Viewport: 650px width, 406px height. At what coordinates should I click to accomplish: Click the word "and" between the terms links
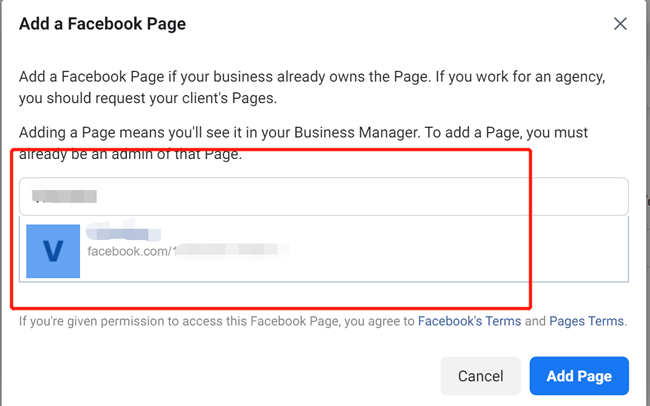(x=535, y=322)
